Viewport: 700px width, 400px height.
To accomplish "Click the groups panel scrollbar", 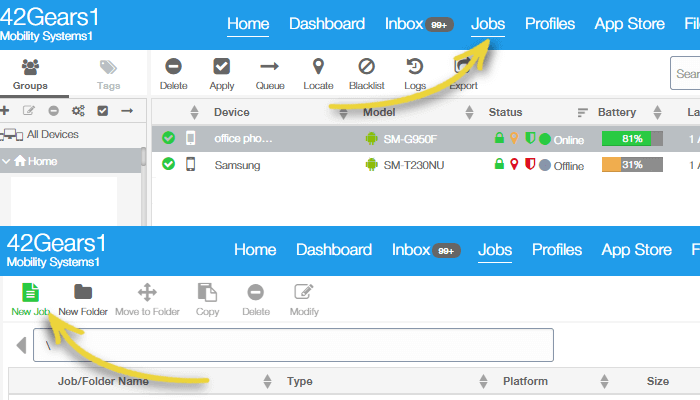I will 143,157.
